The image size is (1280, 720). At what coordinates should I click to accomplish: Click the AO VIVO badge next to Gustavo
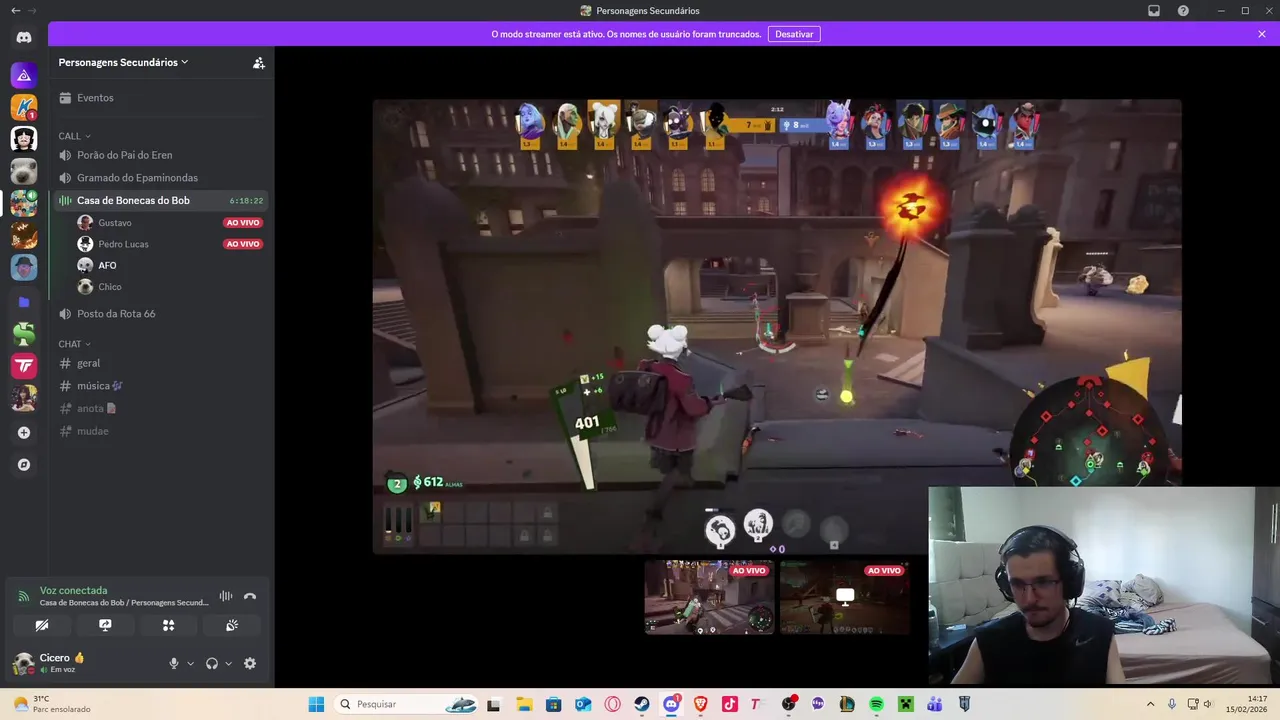click(x=243, y=223)
